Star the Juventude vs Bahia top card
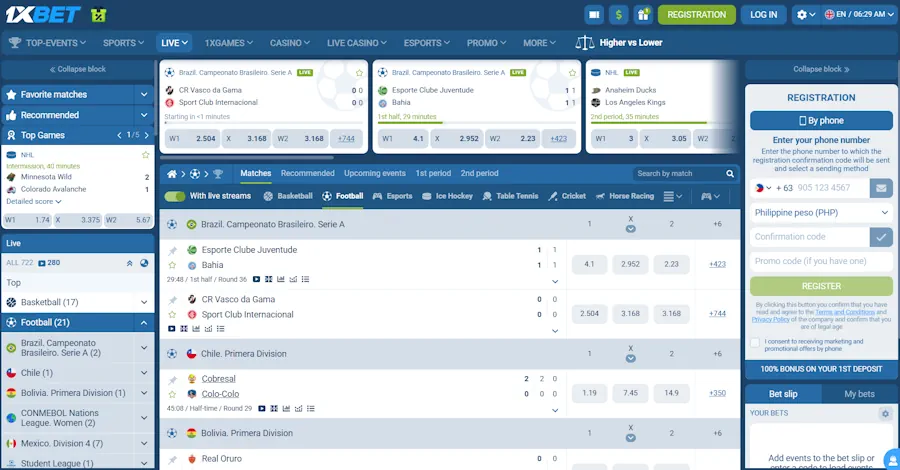 coord(572,73)
